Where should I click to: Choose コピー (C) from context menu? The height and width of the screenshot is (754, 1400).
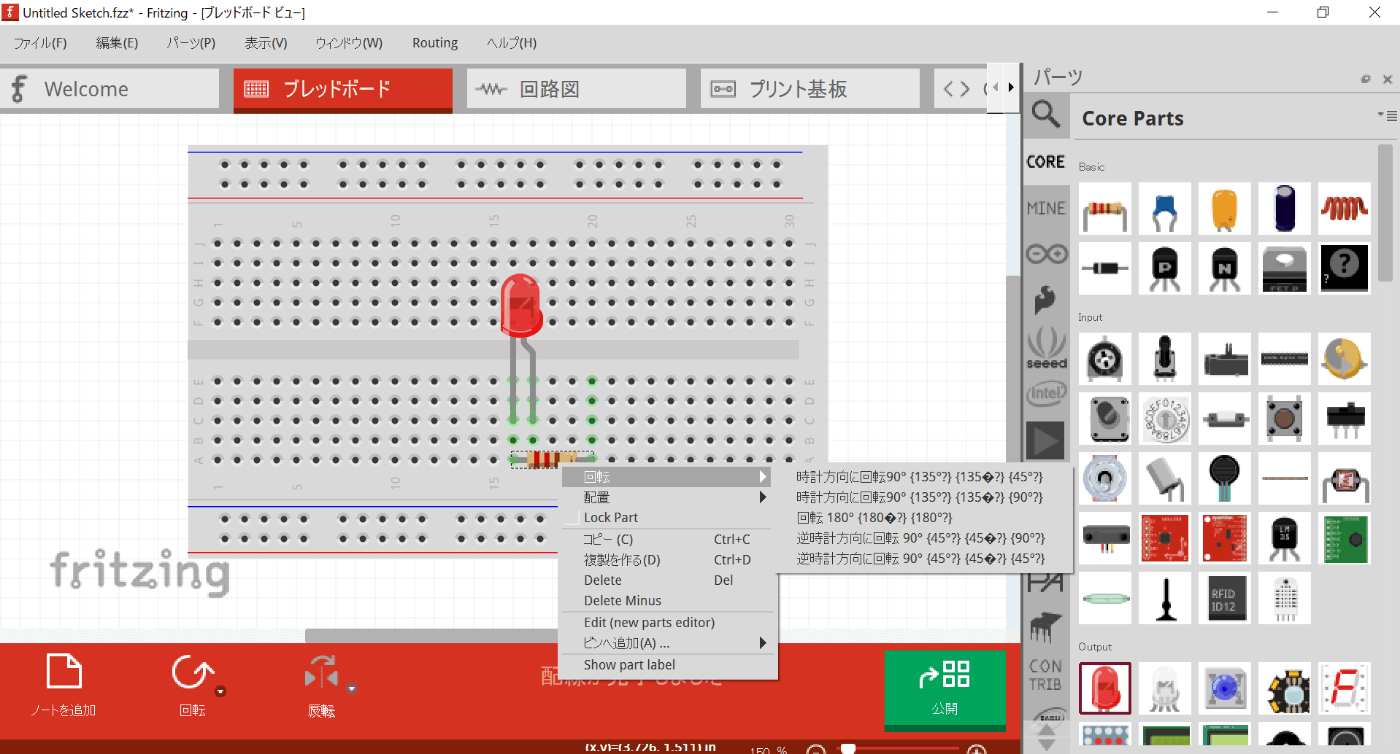(x=667, y=539)
